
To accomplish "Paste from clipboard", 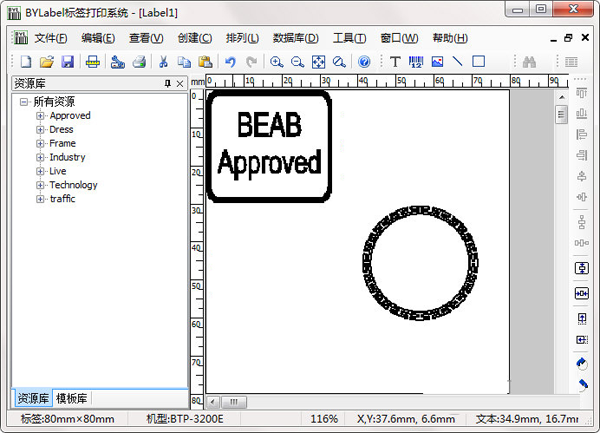I will [x=205, y=61].
